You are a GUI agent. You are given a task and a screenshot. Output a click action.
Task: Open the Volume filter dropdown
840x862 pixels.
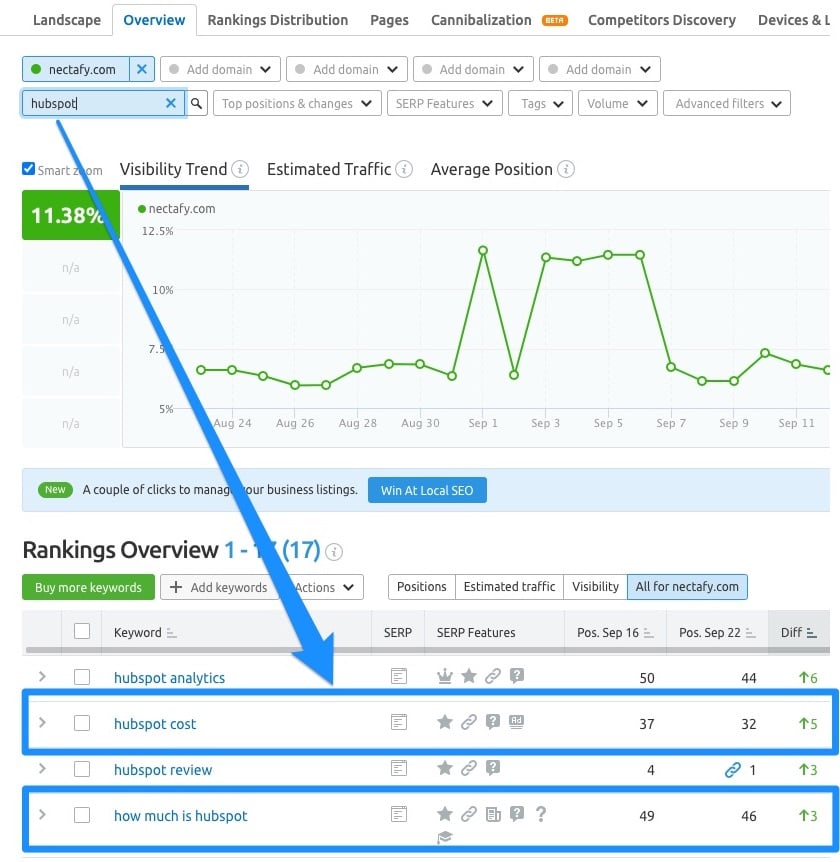[x=618, y=103]
